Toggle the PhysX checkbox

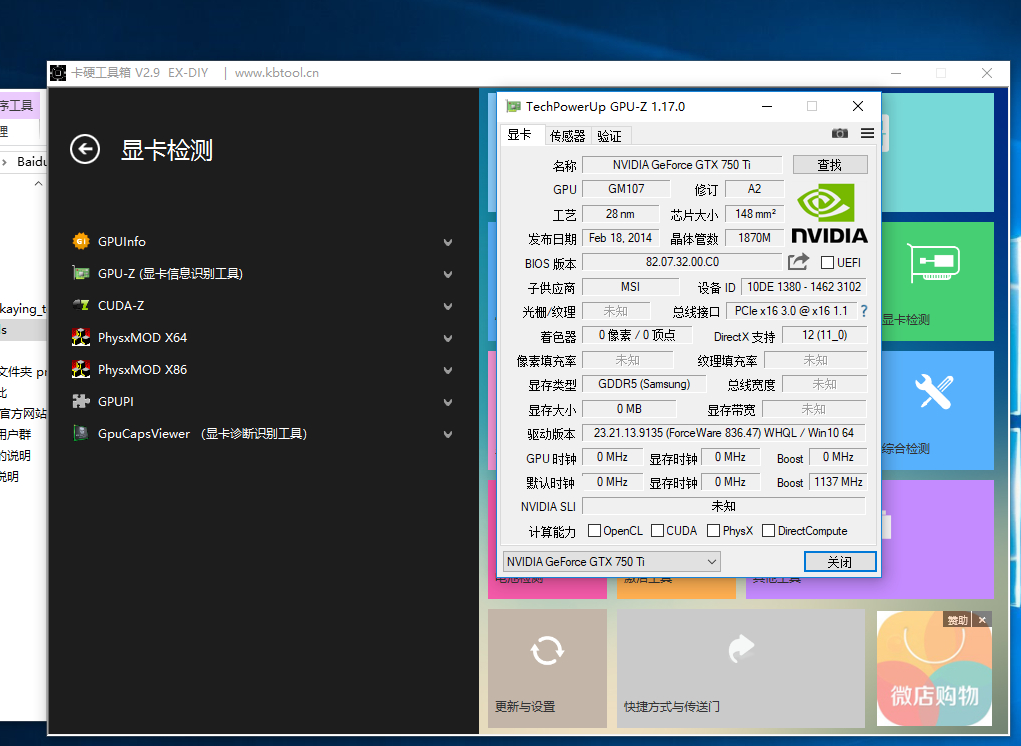click(x=713, y=531)
